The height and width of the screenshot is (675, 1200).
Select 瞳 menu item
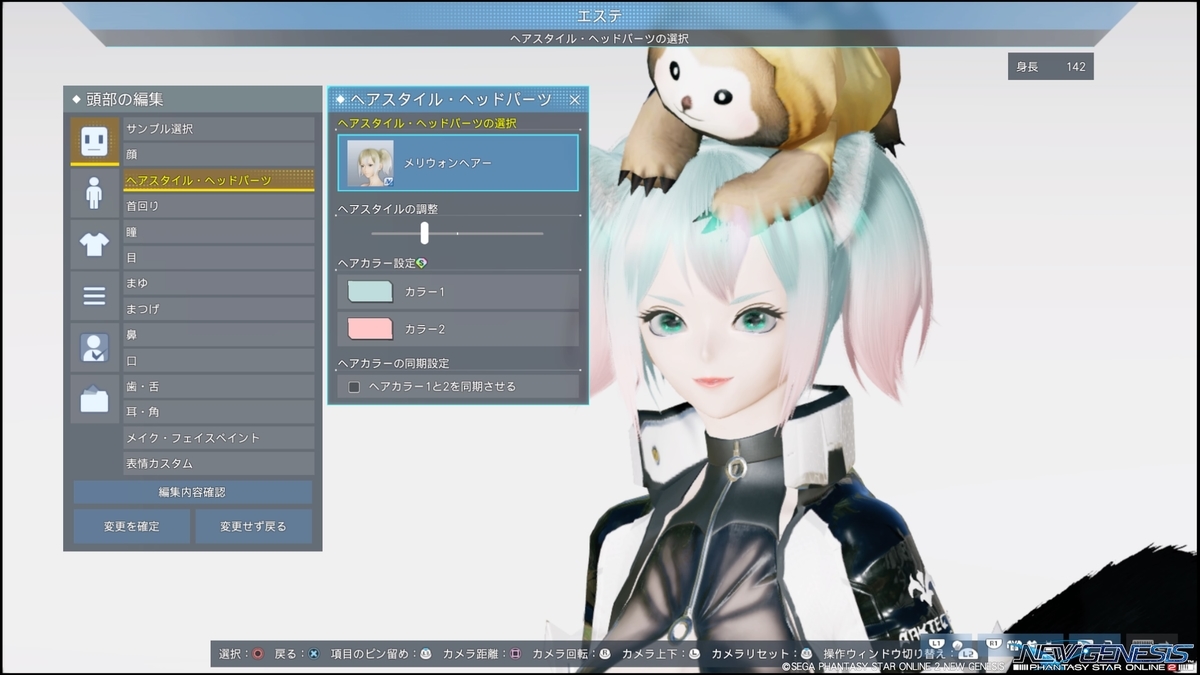click(x=219, y=232)
